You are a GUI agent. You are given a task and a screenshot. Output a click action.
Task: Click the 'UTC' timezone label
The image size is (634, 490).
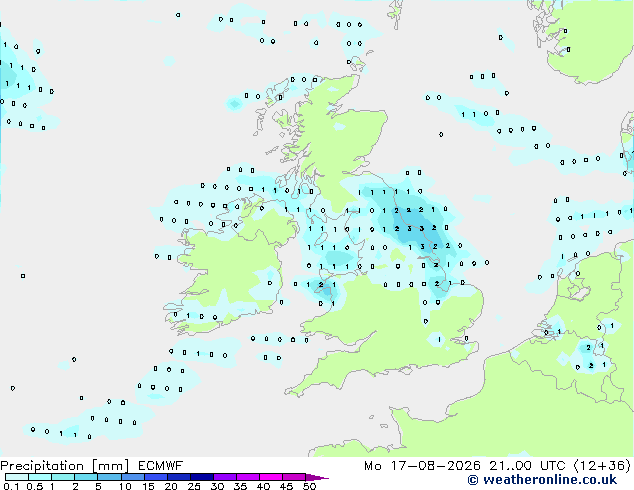pyautogui.click(x=553, y=466)
